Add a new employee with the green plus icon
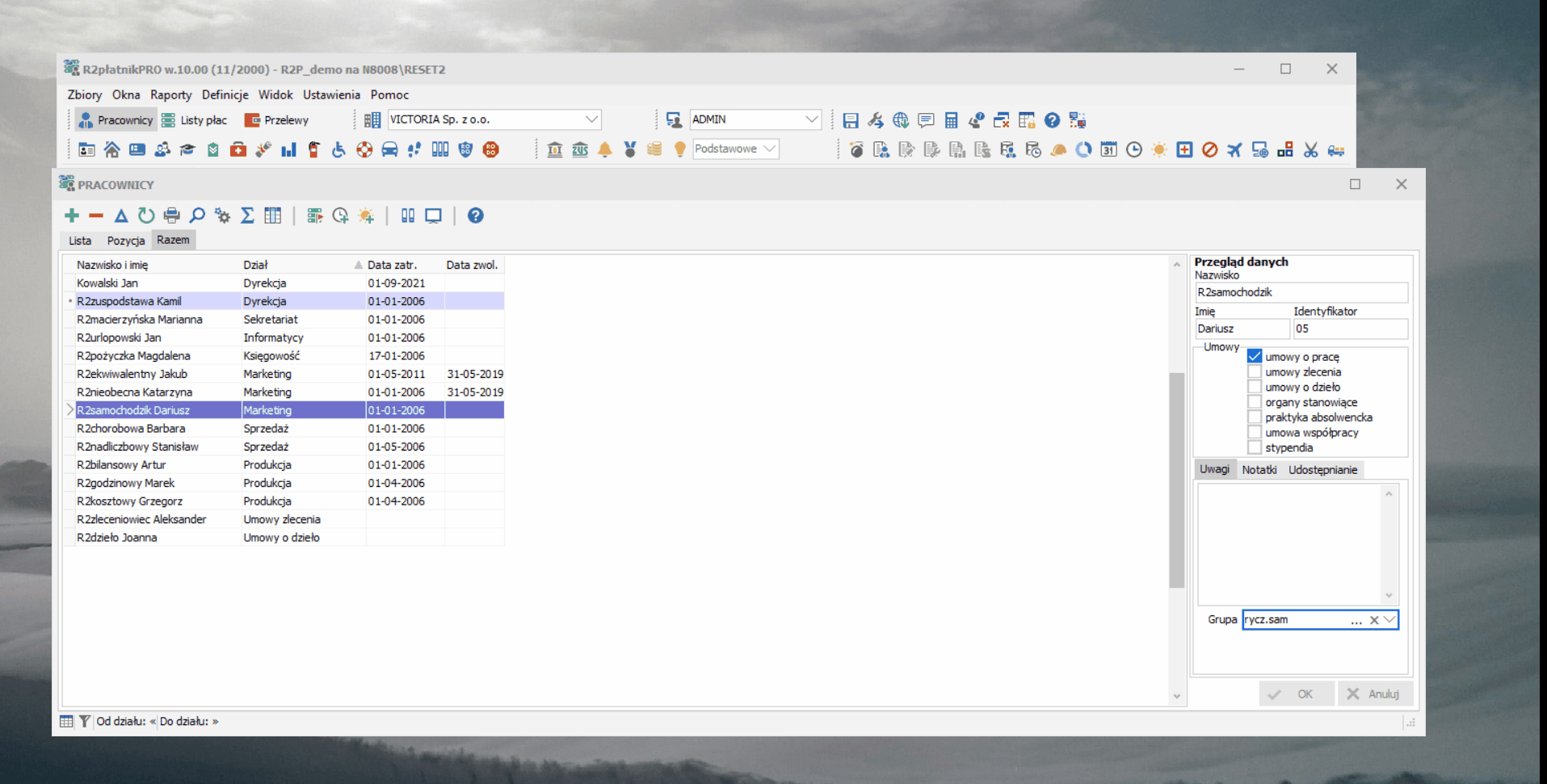 click(72, 216)
